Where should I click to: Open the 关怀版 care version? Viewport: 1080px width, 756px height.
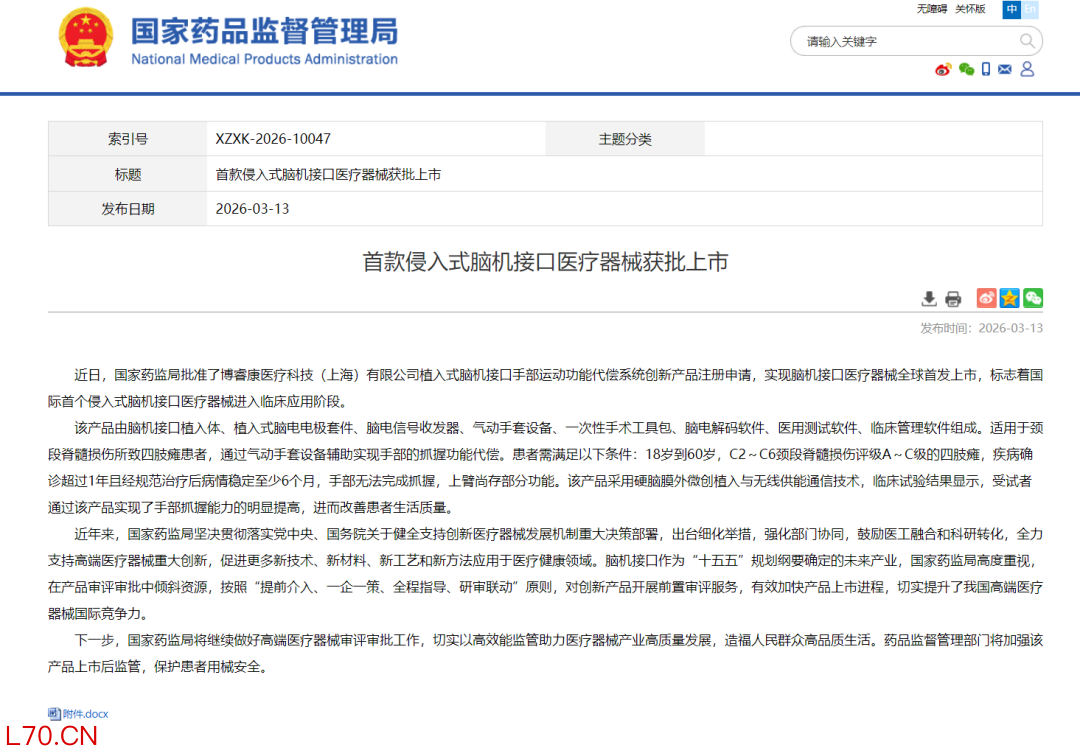click(x=970, y=9)
